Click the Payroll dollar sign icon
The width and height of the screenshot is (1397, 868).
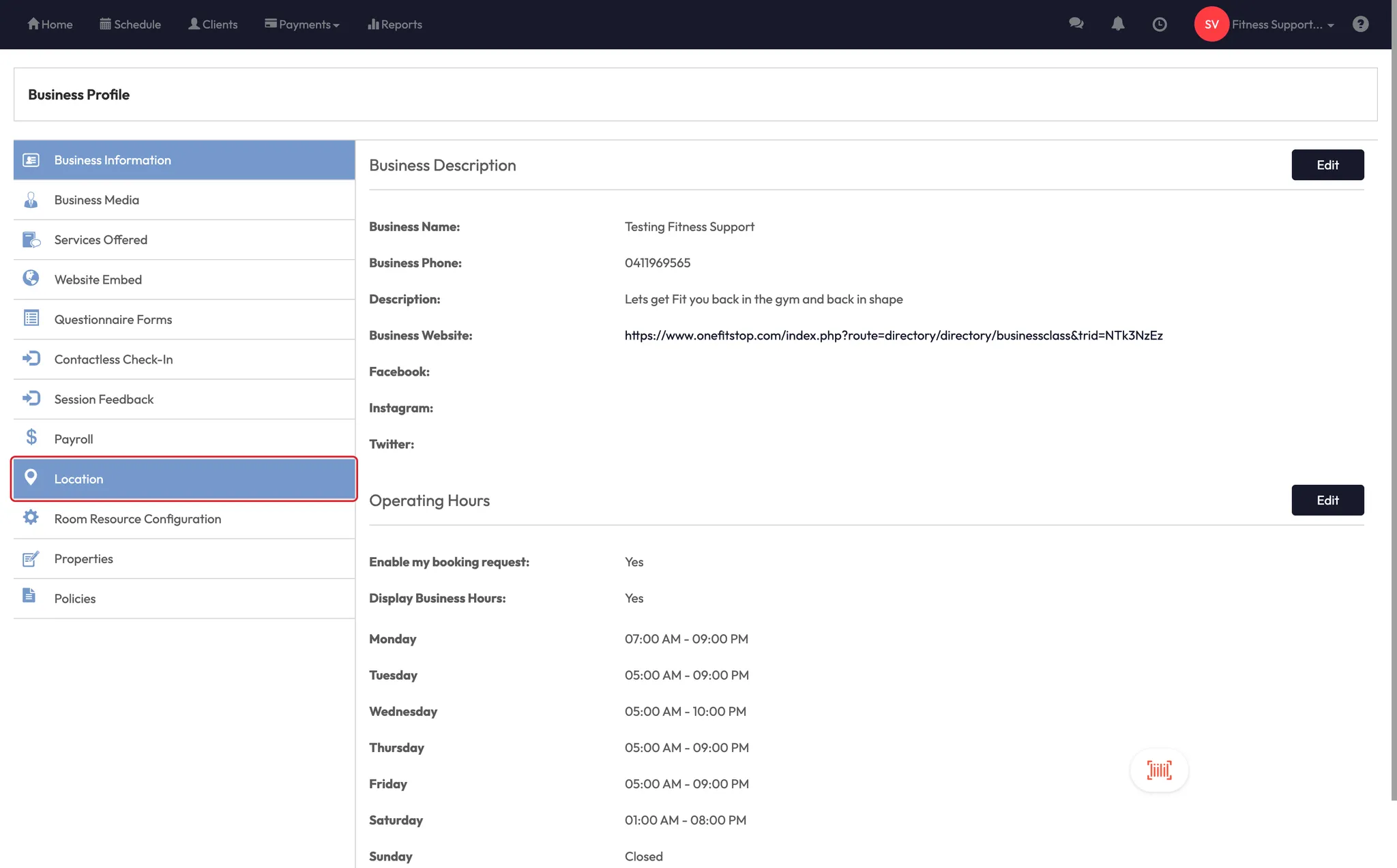point(31,437)
